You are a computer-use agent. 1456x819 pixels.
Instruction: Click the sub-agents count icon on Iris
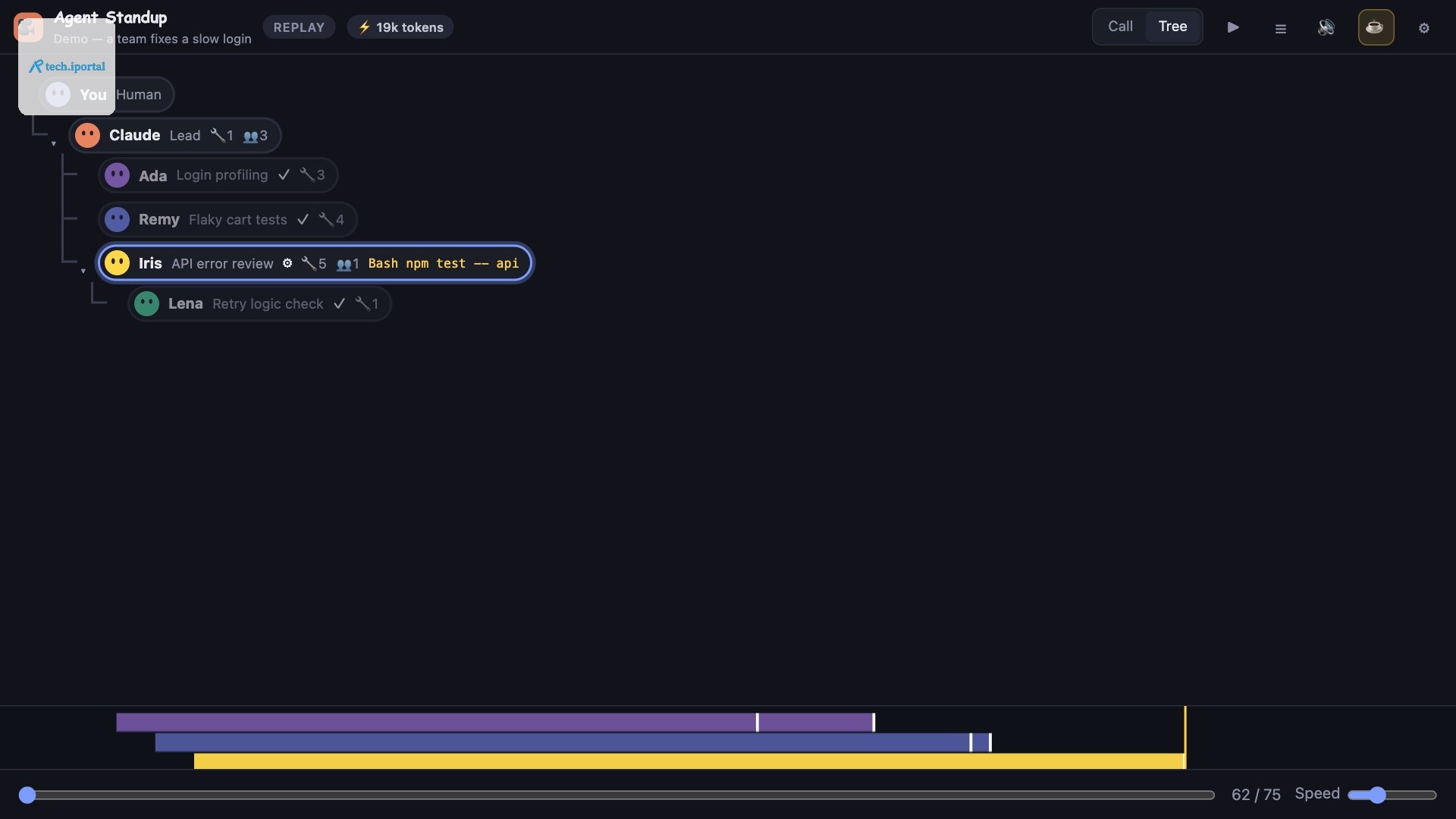(347, 264)
